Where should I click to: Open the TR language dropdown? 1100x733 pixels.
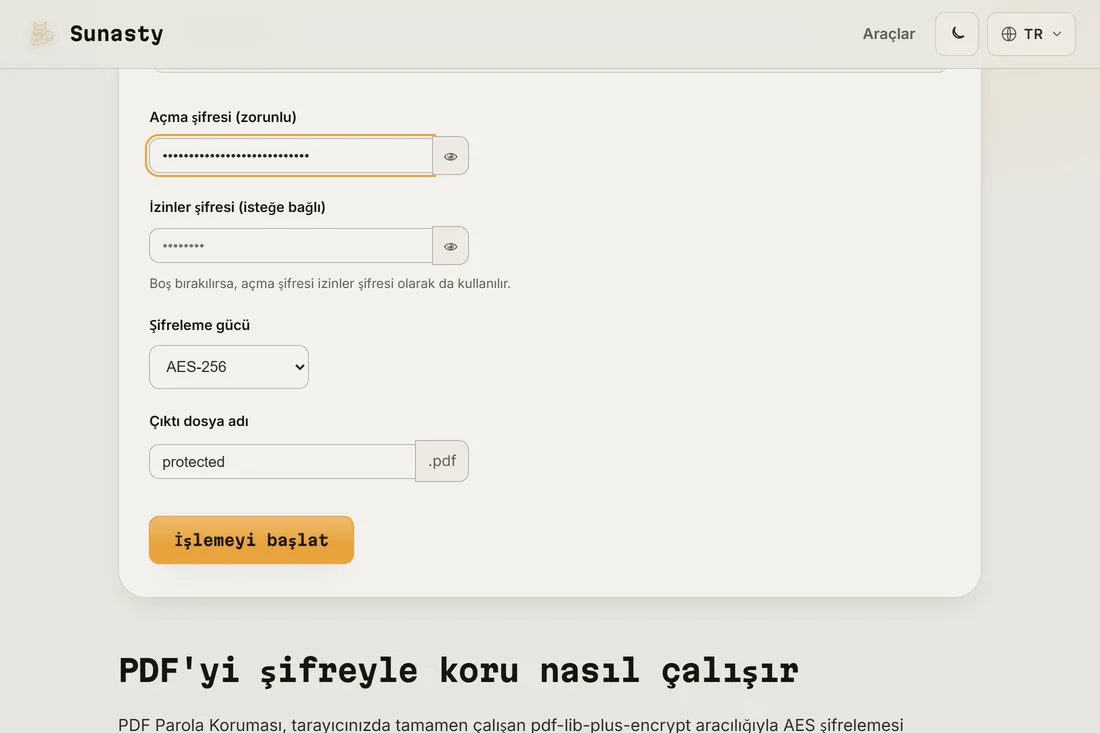pos(1031,34)
